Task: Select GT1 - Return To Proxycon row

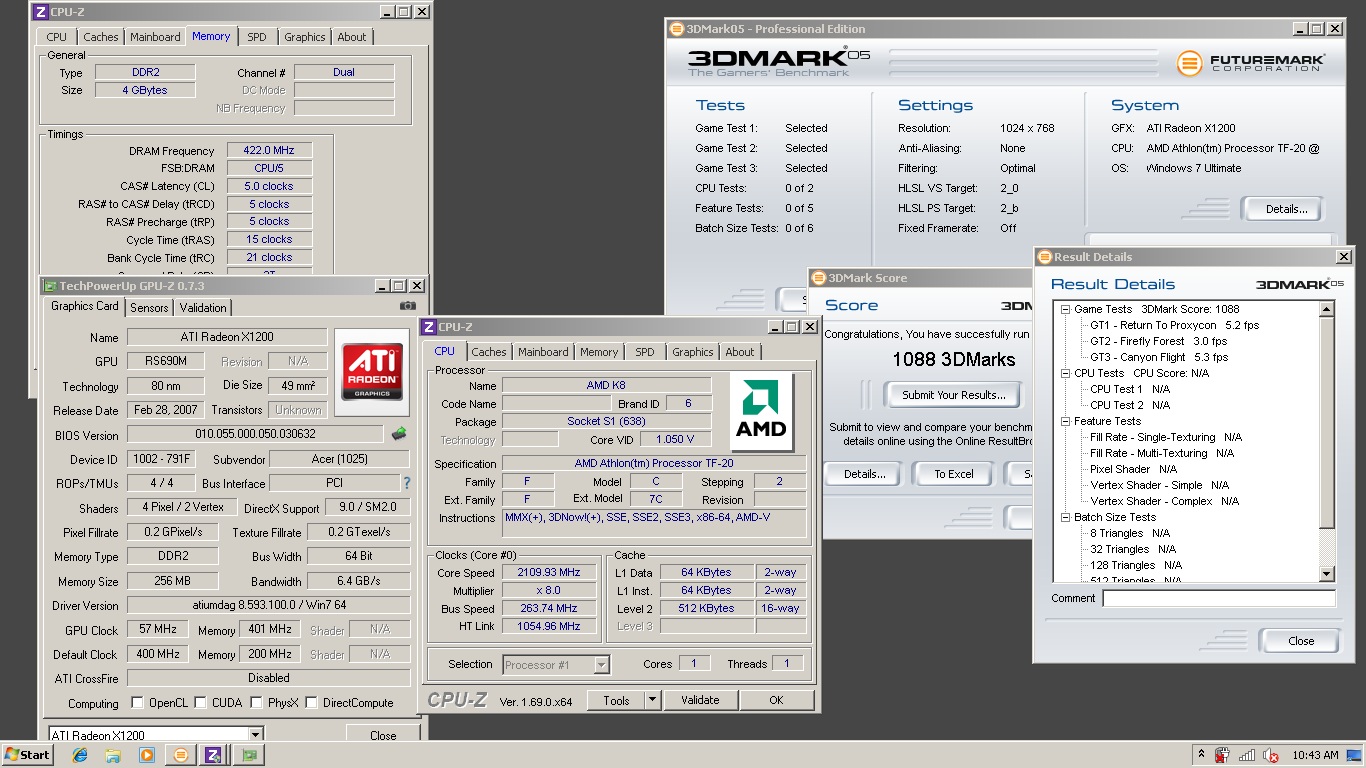Action: coord(1174,325)
